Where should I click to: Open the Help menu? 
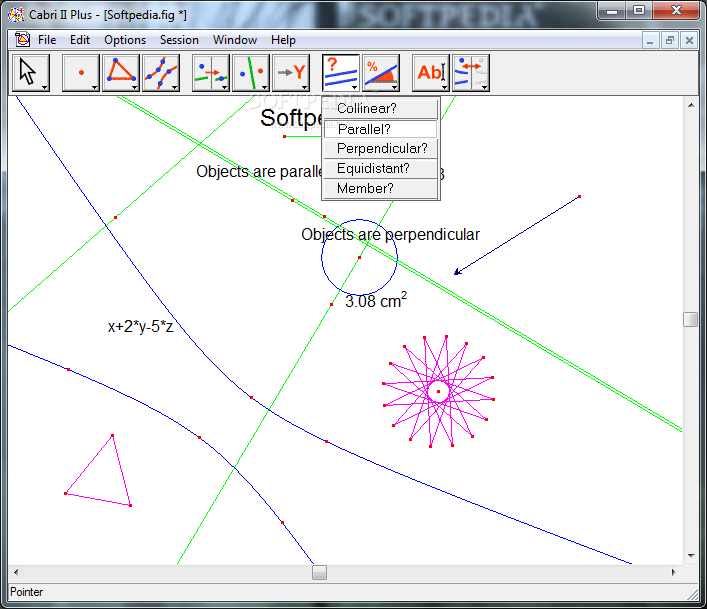pos(283,40)
